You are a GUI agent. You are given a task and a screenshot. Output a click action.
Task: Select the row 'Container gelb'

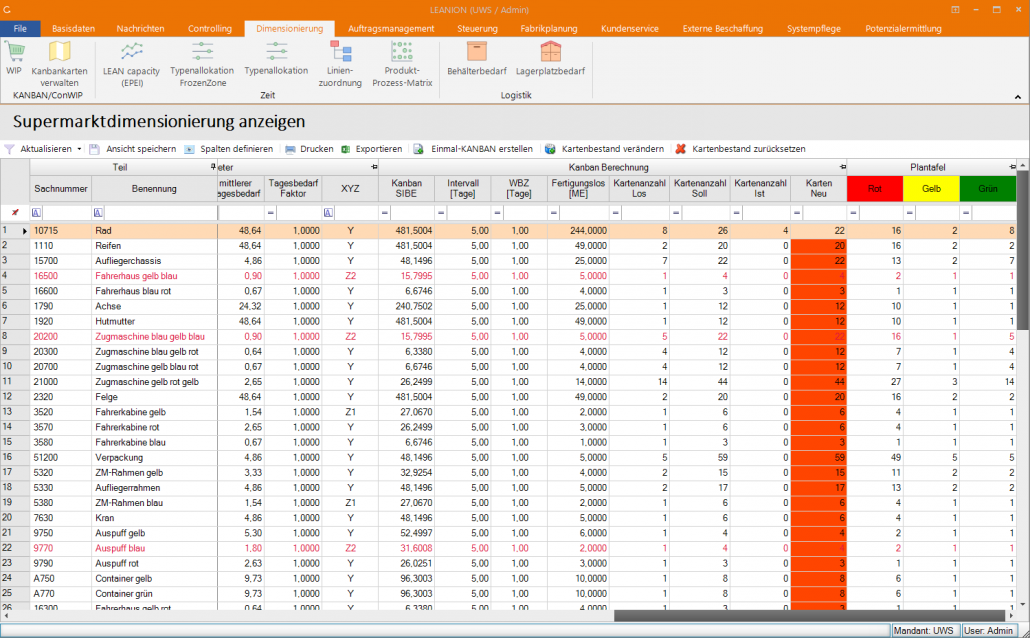508,578
